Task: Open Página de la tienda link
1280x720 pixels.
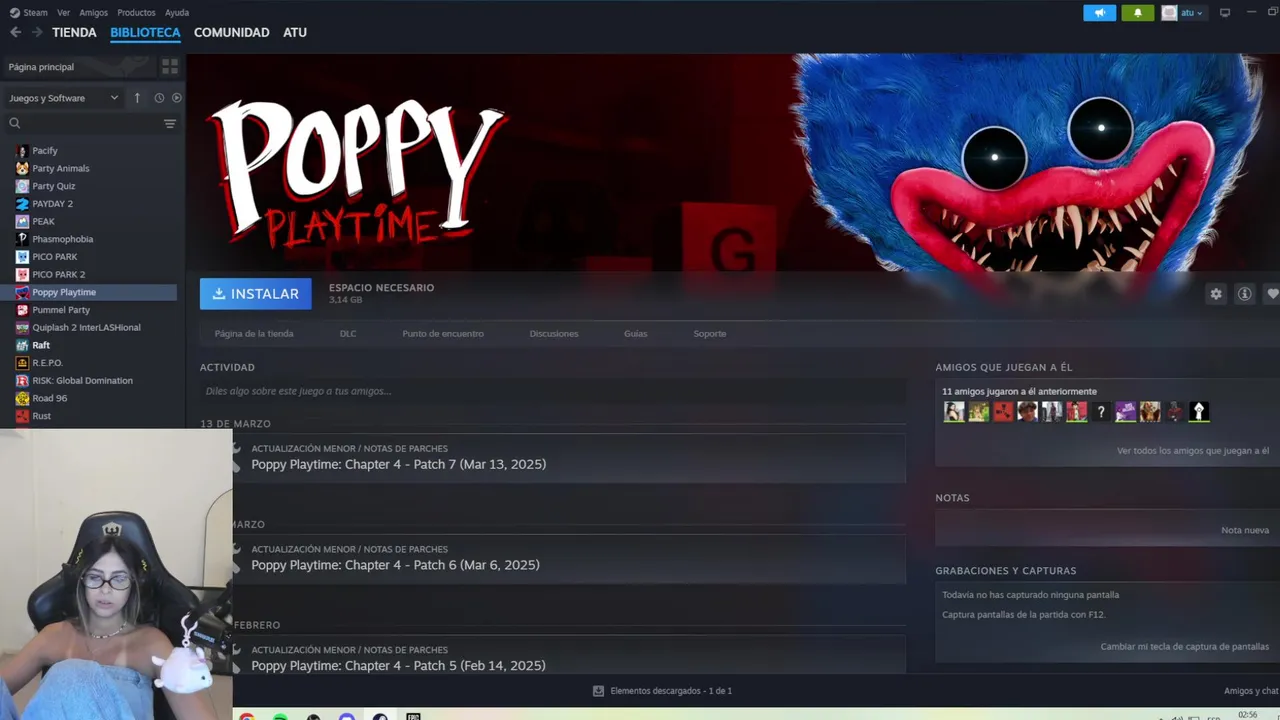Action: tap(254, 334)
